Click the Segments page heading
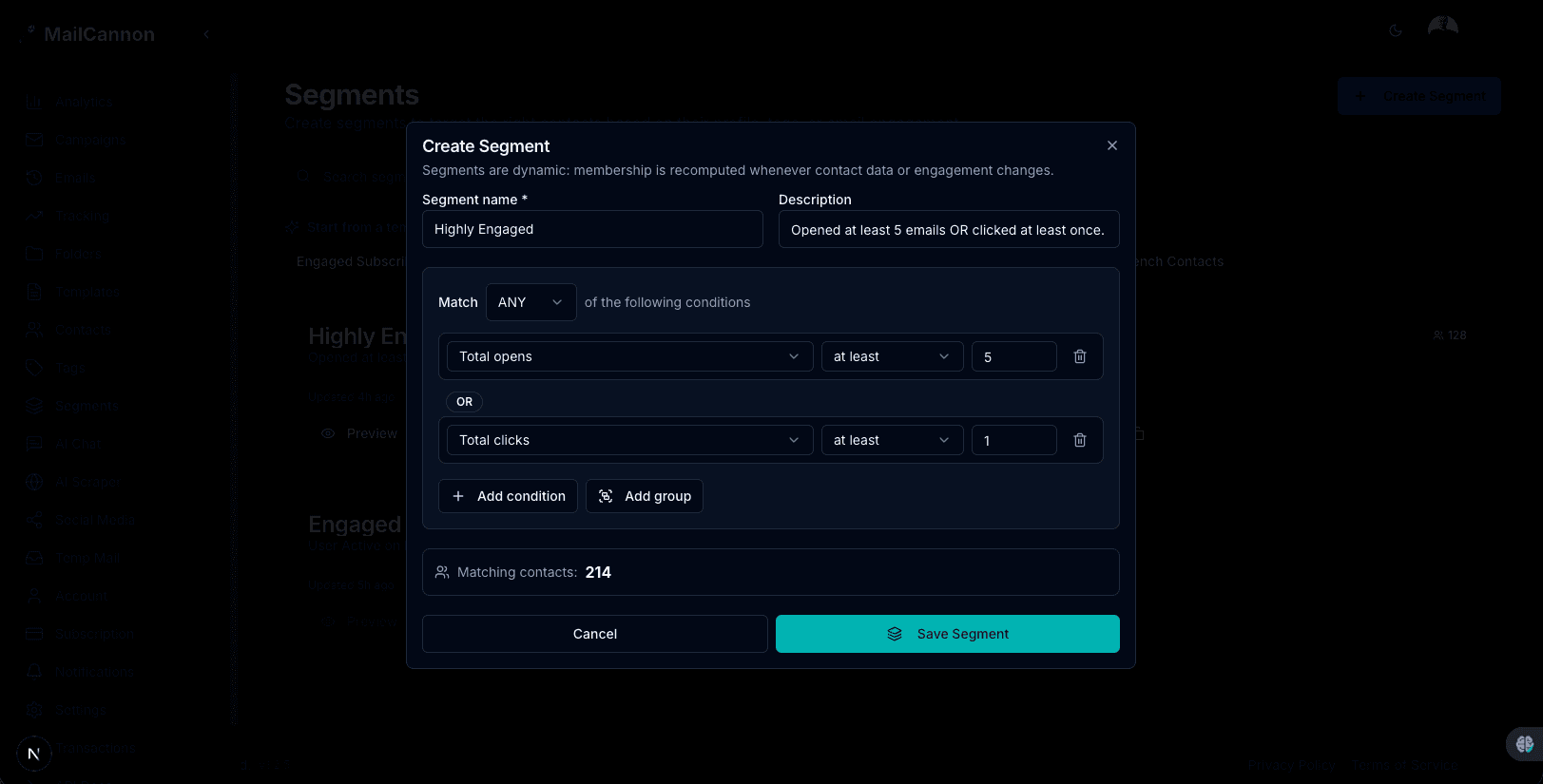The height and width of the screenshot is (784, 1543). click(x=352, y=95)
